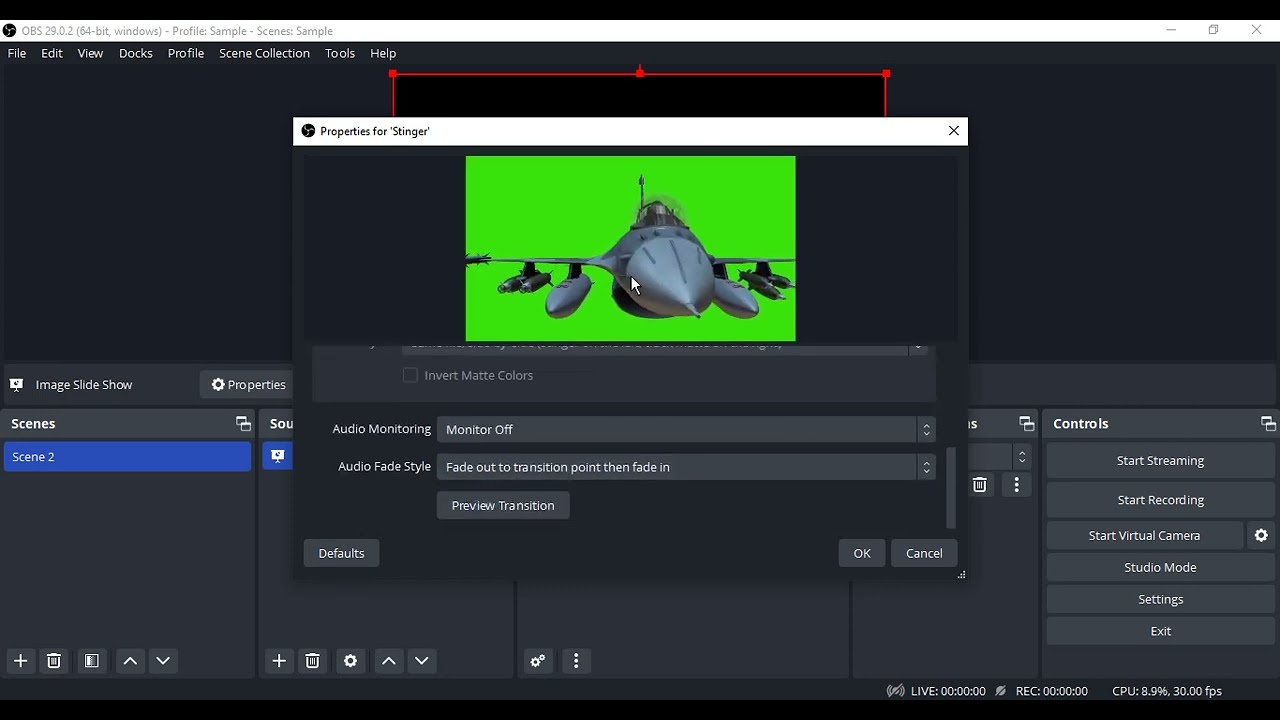Click the jet green-screen preview thumbnail
The image size is (1280, 720).
(631, 249)
